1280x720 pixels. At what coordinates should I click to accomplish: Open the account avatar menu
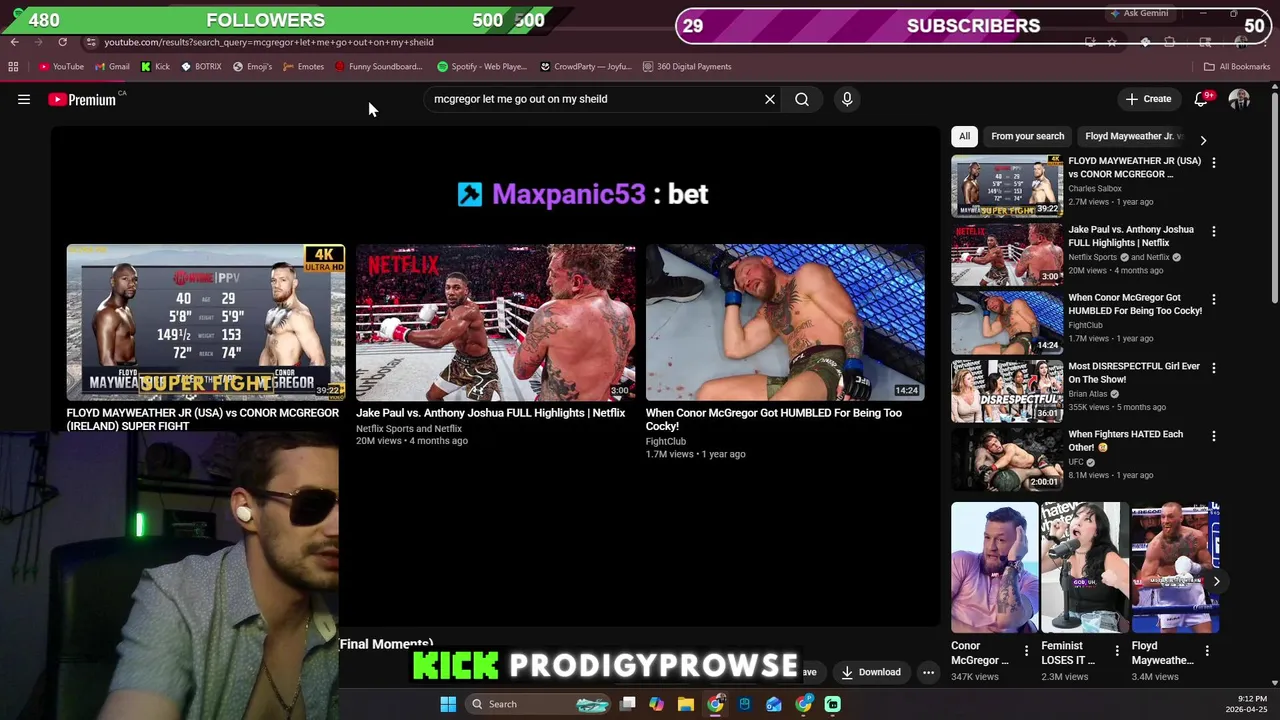(1239, 99)
